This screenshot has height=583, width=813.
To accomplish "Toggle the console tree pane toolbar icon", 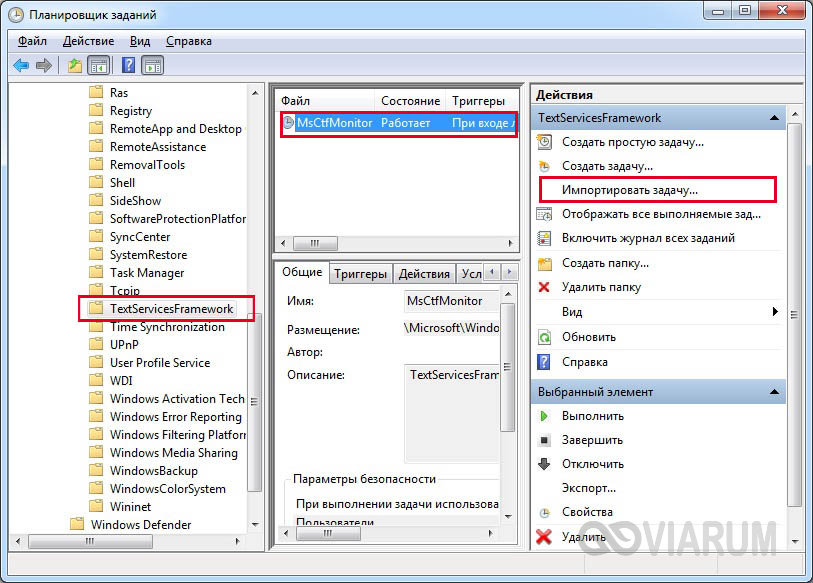I will [x=99, y=65].
